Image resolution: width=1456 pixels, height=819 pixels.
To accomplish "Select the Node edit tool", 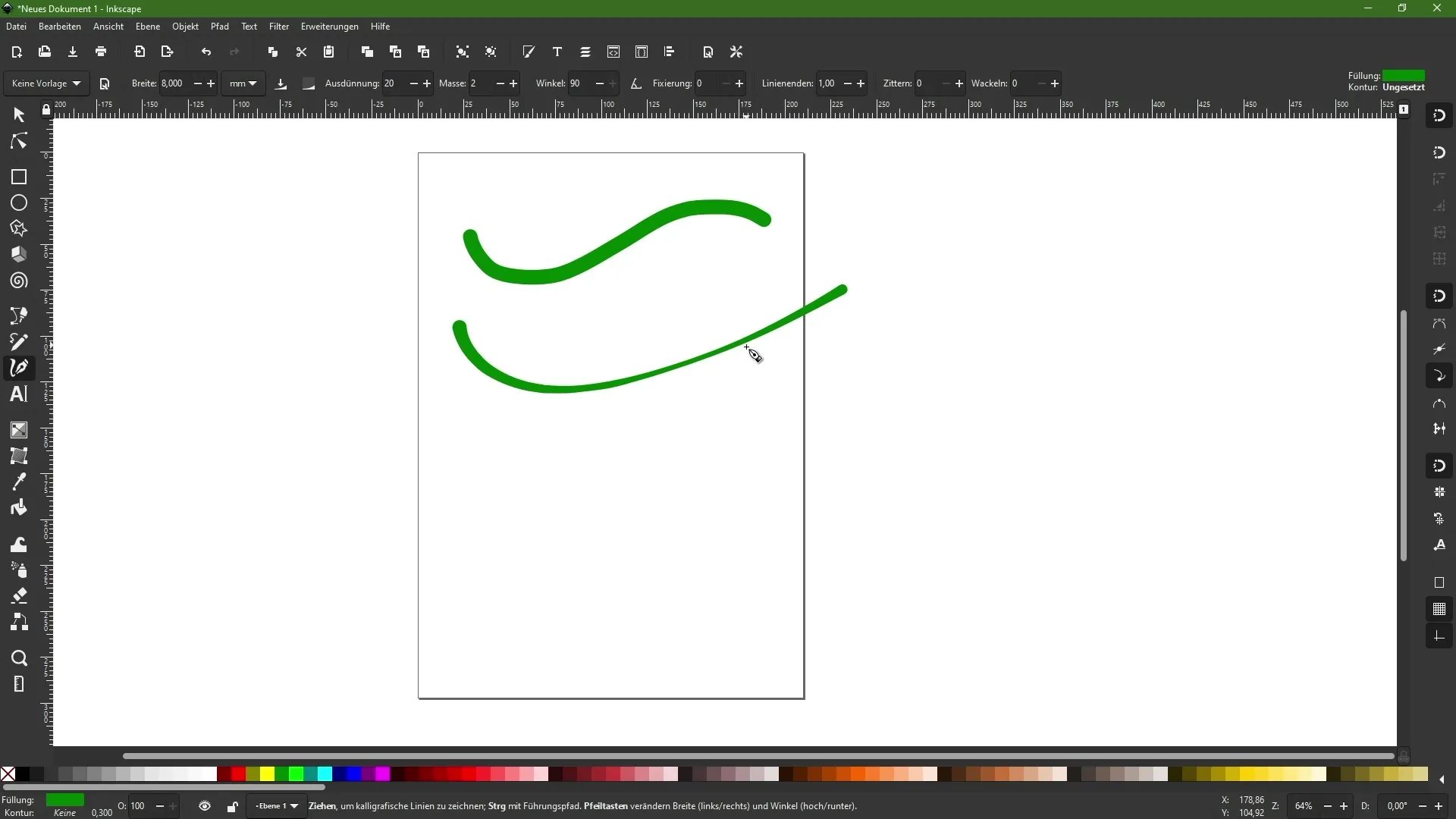I will coord(19,142).
